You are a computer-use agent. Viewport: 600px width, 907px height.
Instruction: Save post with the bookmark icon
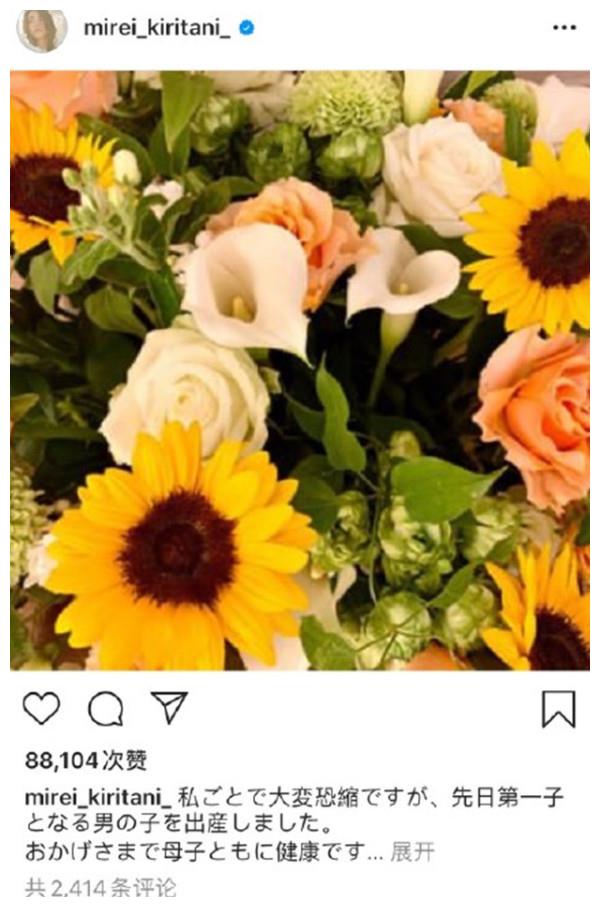click(558, 709)
